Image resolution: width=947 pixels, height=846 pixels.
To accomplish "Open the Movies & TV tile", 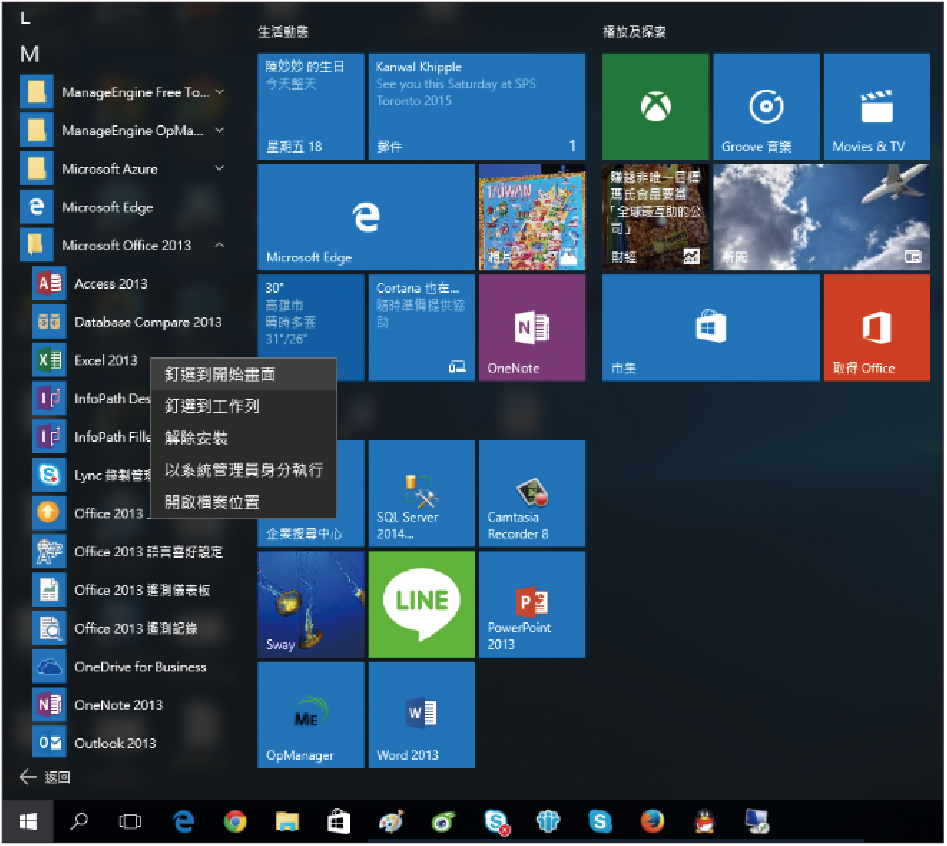I will tap(876, 106).
